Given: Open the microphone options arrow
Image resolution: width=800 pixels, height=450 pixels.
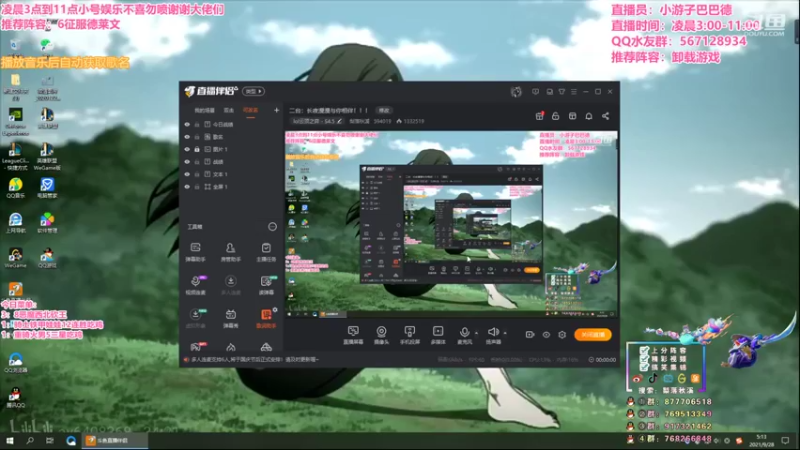Looking at the screenshot, I should [x=477, y=333].
